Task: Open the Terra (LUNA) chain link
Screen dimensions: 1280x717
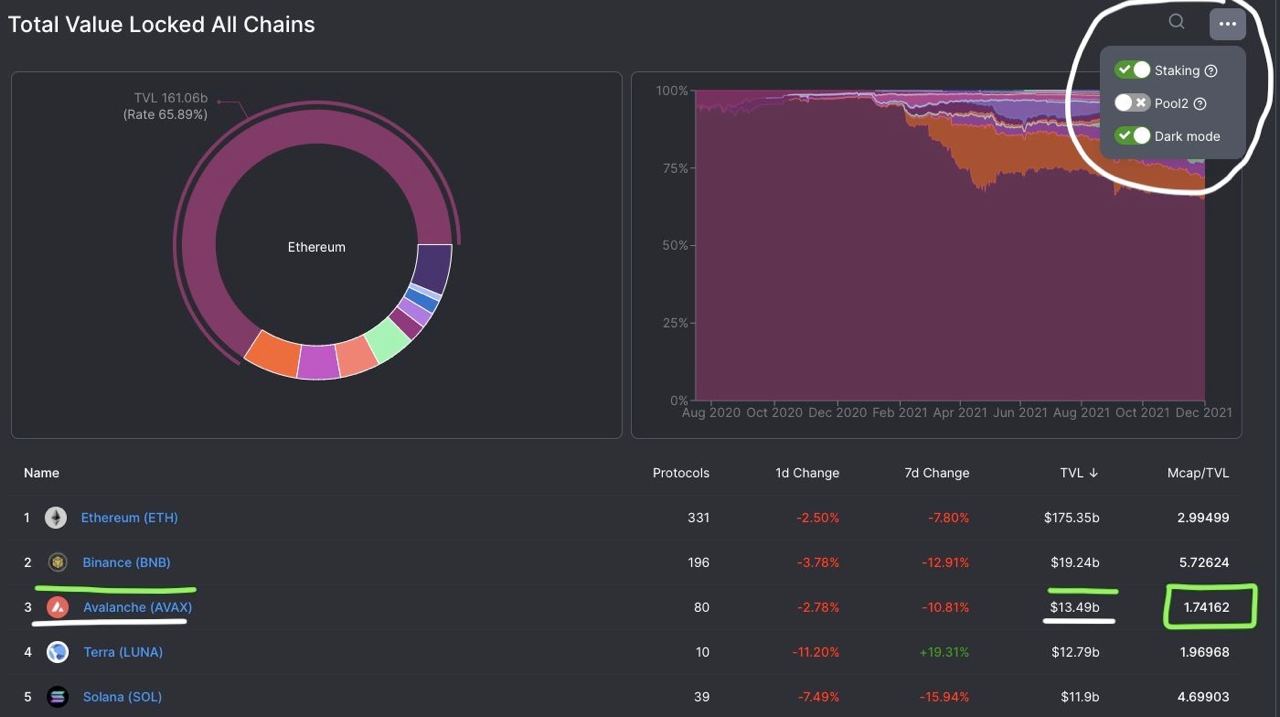Action: (x=123, y=652)
